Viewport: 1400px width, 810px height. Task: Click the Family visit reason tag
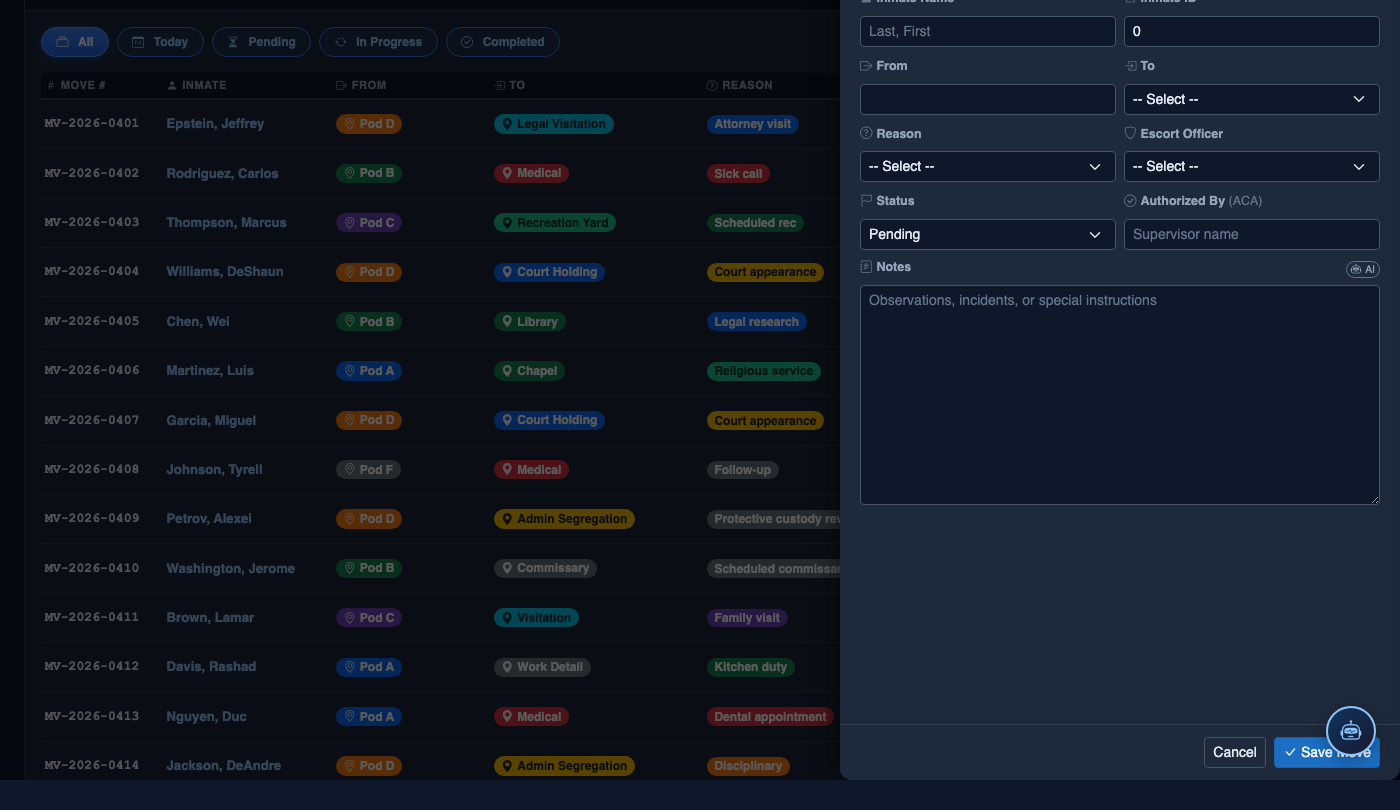coord(747,618)
